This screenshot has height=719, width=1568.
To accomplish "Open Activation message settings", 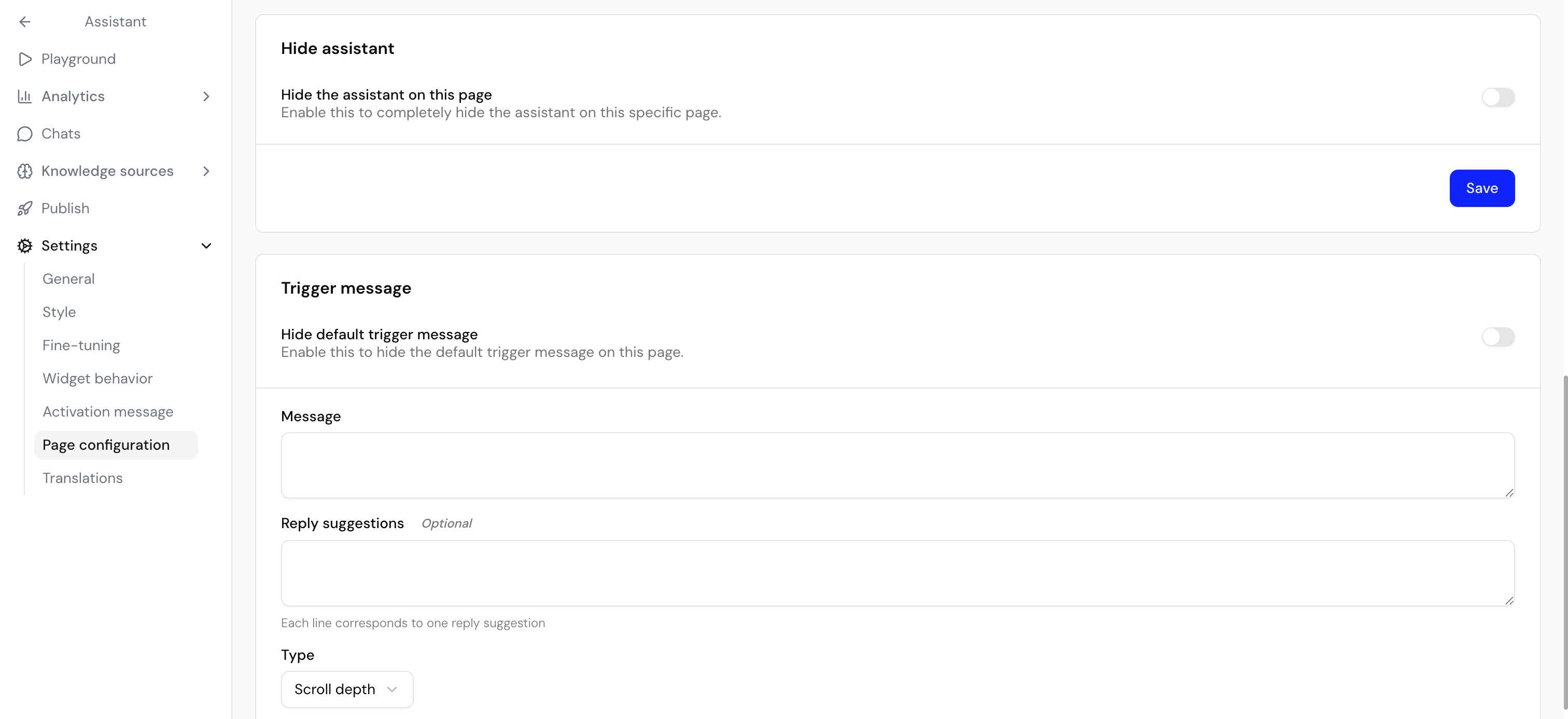I will click(x=108, y=411).
